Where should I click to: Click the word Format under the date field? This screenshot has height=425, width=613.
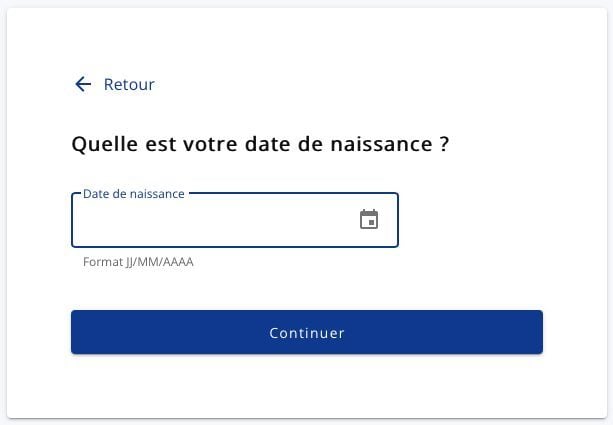[x=103, y=262]
